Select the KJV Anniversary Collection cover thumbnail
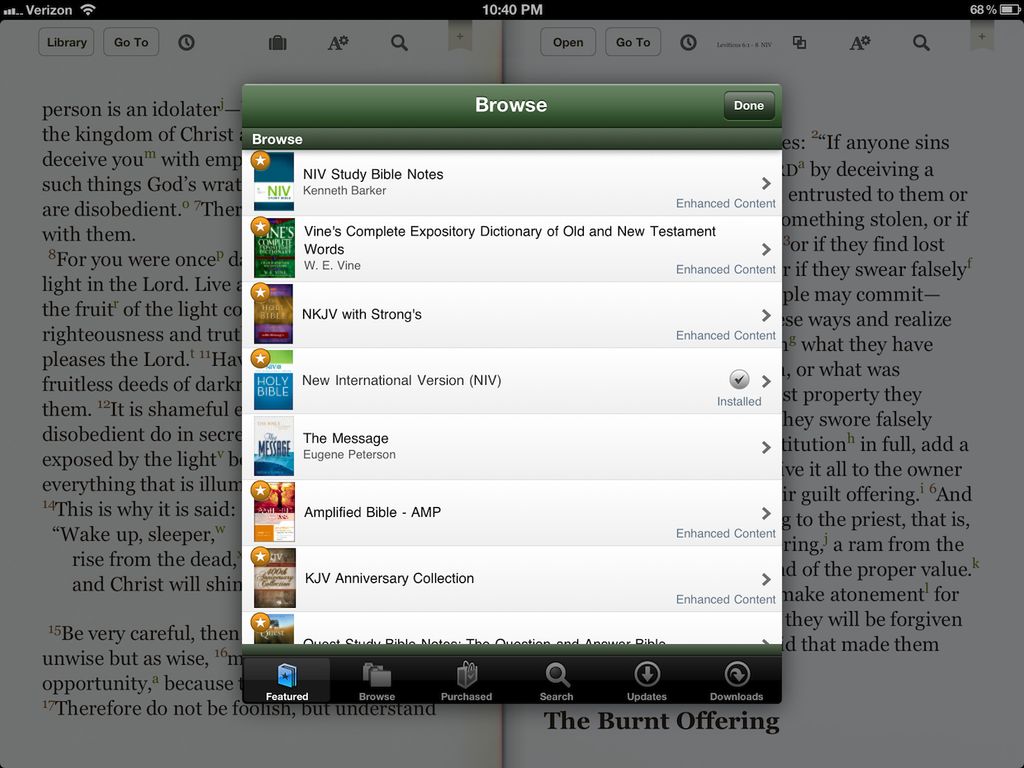The height and width of the screenshot is (768, 1024). click(x=273, y=578)
